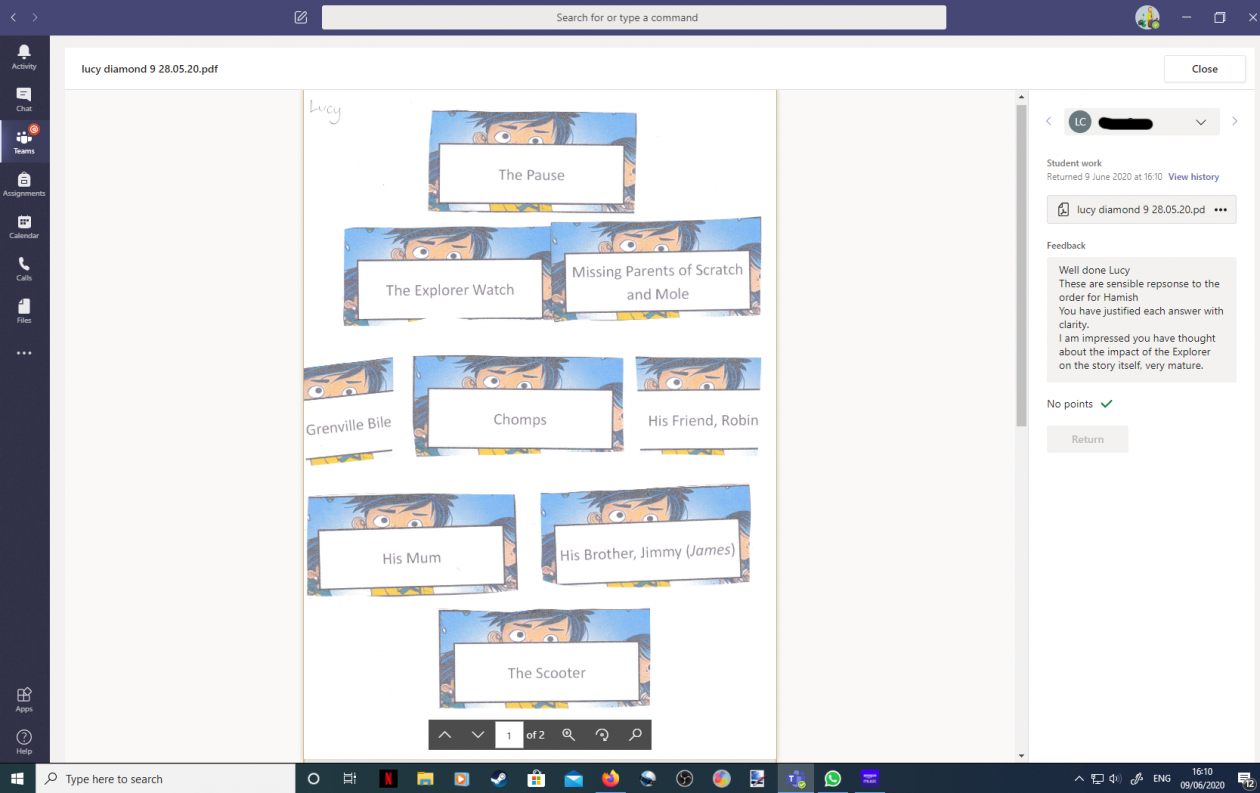Close the student work viewer
The image size is (1260, 793).
1204,69
